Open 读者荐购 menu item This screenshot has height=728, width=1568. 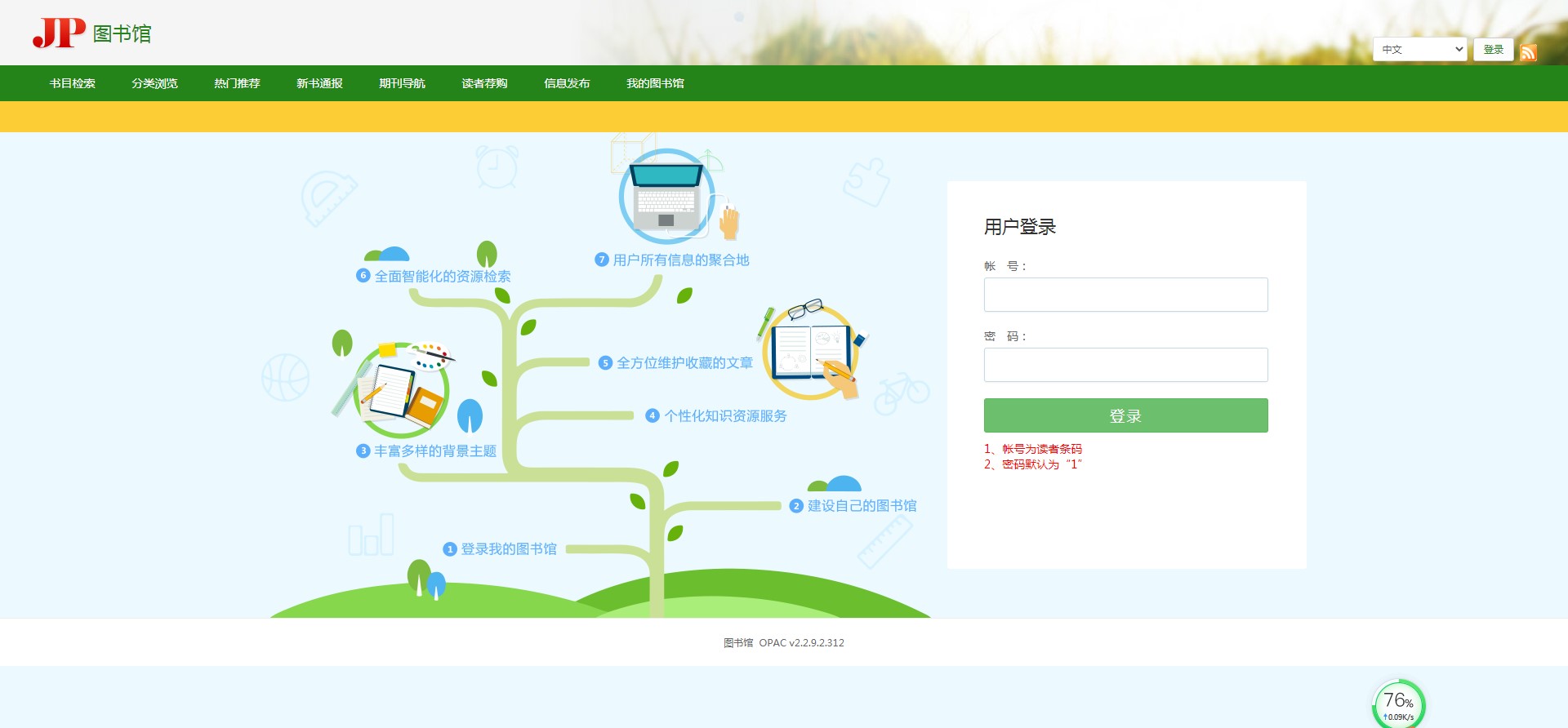coord(484,83)
